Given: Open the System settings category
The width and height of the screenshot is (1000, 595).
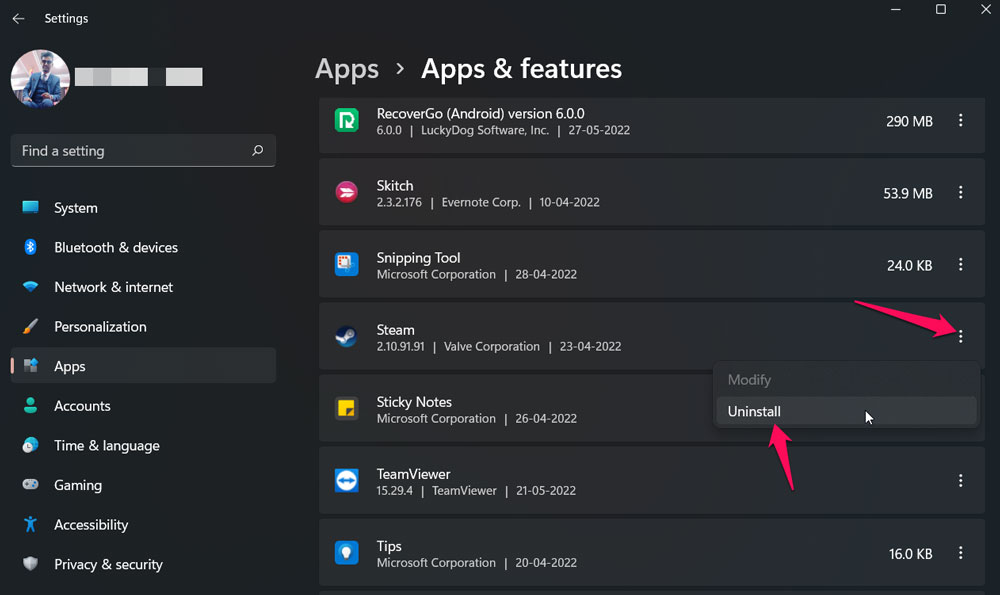Looking at the screenshot, I should 143,208.
